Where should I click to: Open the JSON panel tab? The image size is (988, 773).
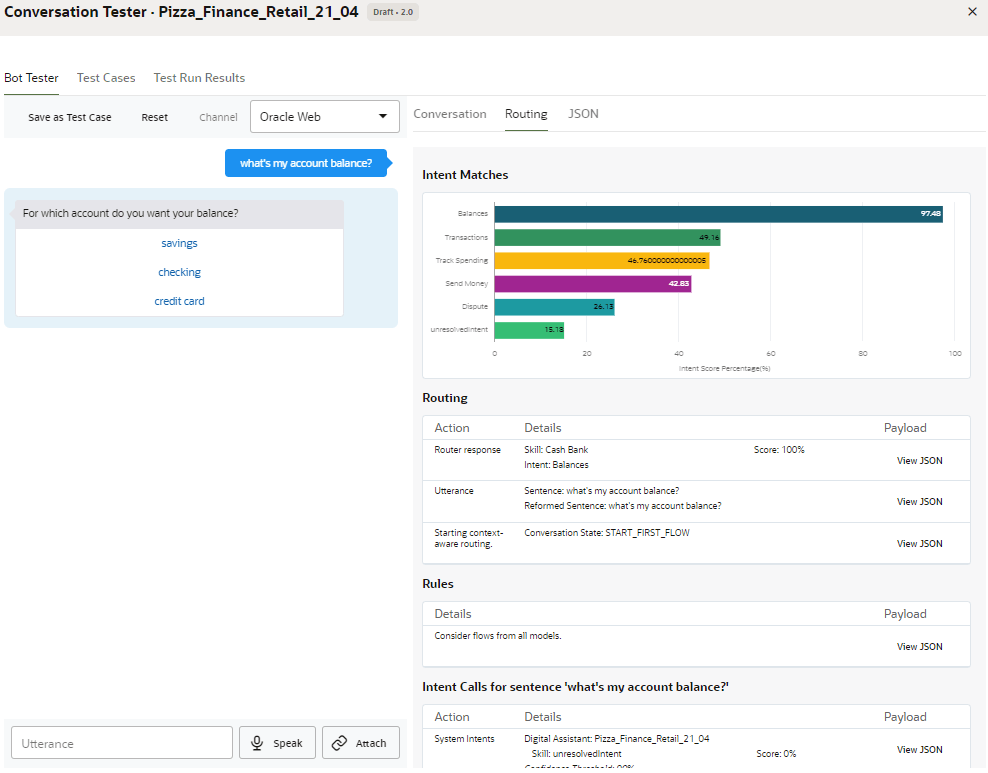point(583,114)
